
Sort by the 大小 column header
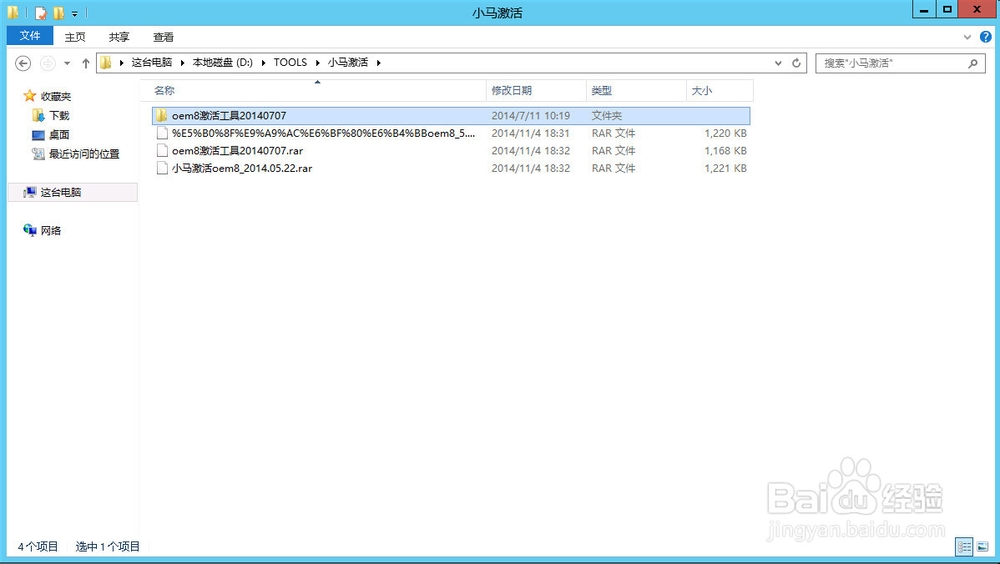pyautogui.click(x=720, y=91)
